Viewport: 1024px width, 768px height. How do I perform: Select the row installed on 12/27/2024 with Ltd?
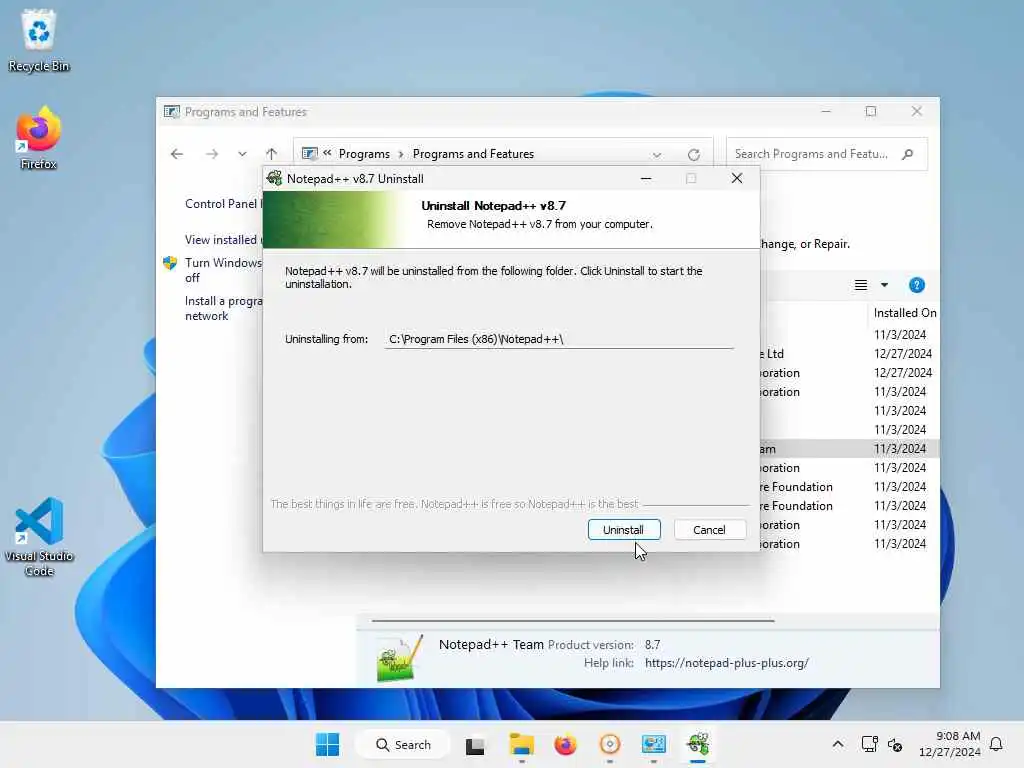[850, 353]
